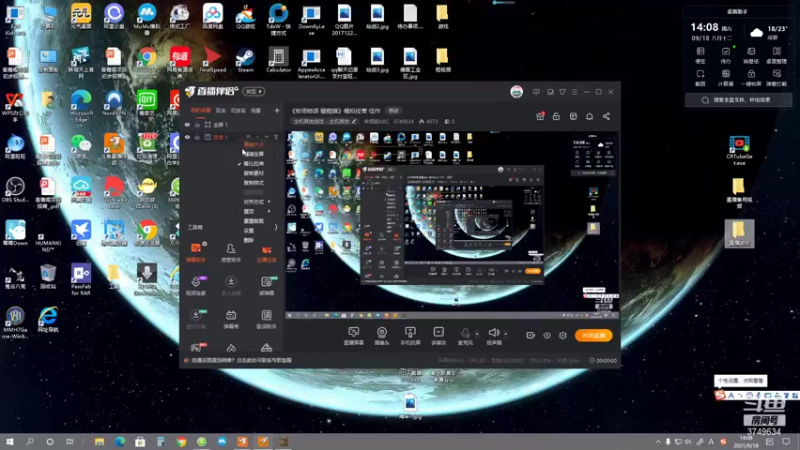Toggle lock on layer 文本 1

tap(197, 137)
